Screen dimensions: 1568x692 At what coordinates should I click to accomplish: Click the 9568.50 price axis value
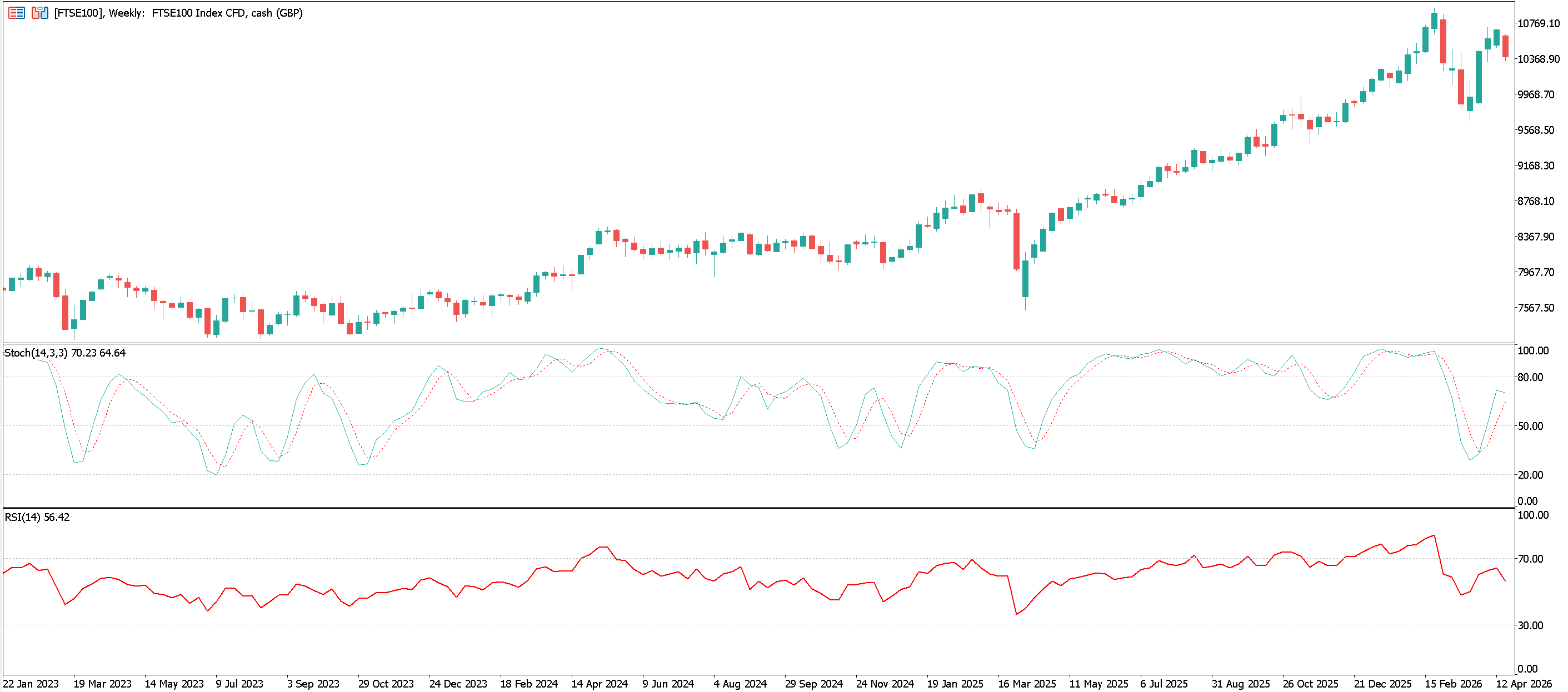coord(1536,131)
